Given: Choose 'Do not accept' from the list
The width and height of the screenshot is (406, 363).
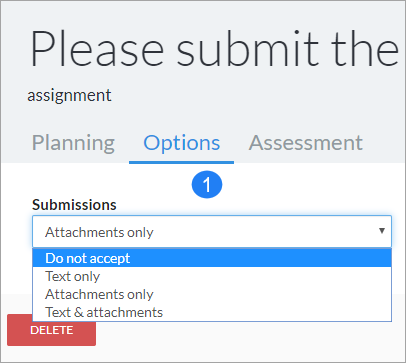Looking at the screenshot, I should pos(212,258).
